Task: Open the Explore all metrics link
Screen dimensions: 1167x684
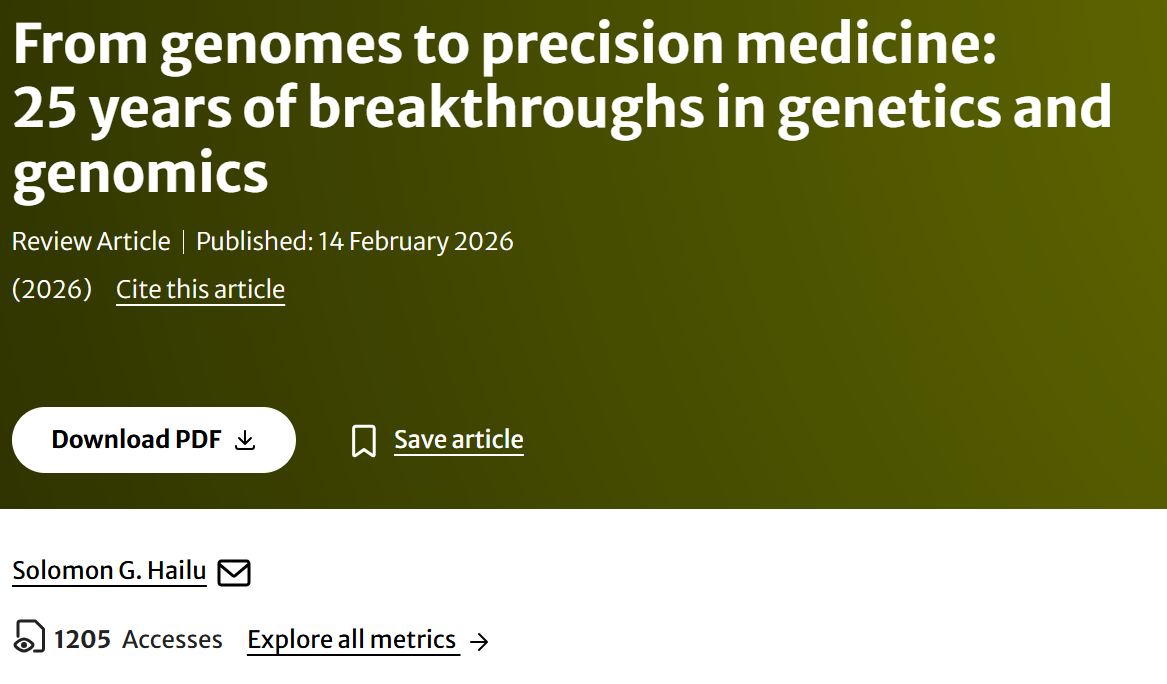Action: 351,639
